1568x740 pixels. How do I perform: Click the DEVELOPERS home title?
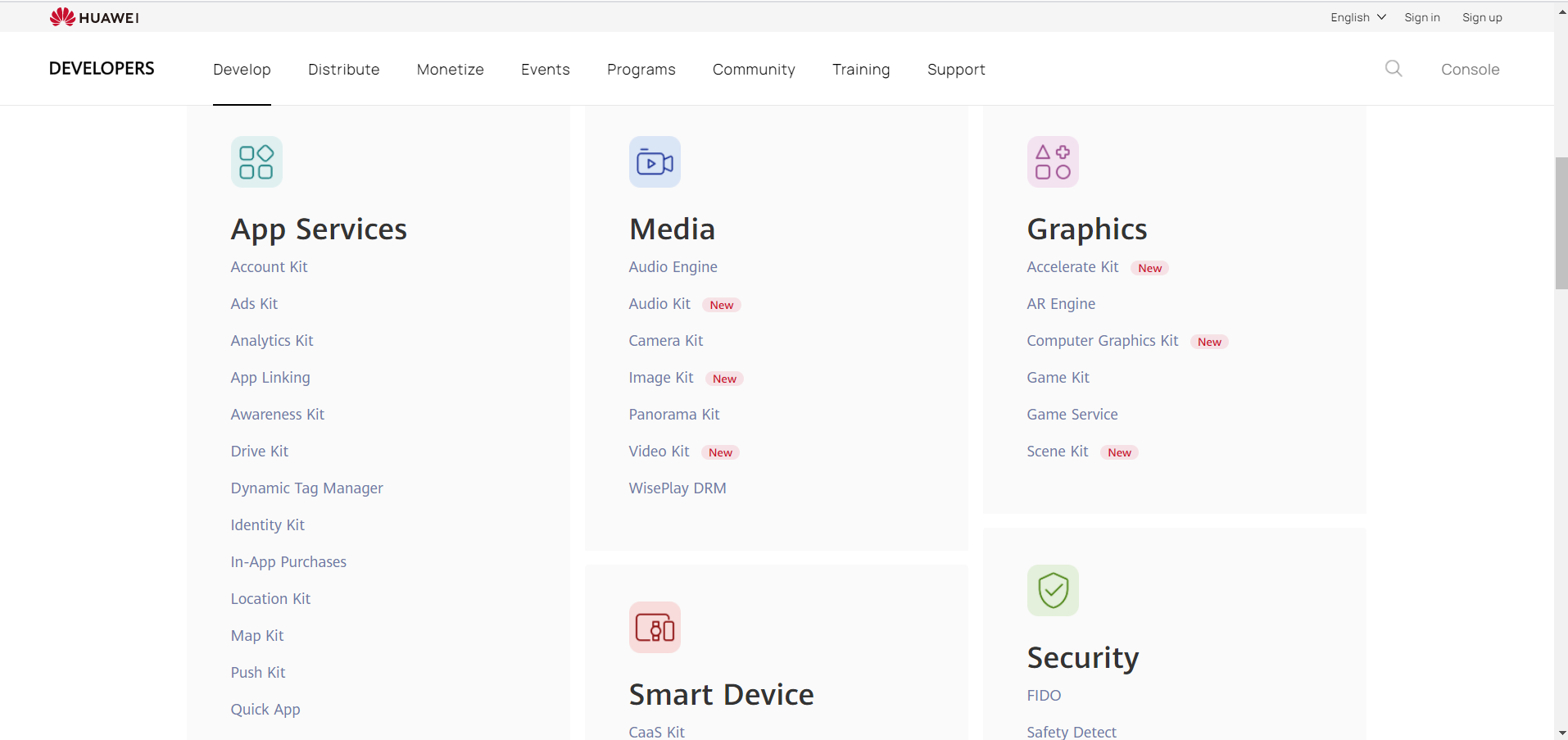[102, 69]
